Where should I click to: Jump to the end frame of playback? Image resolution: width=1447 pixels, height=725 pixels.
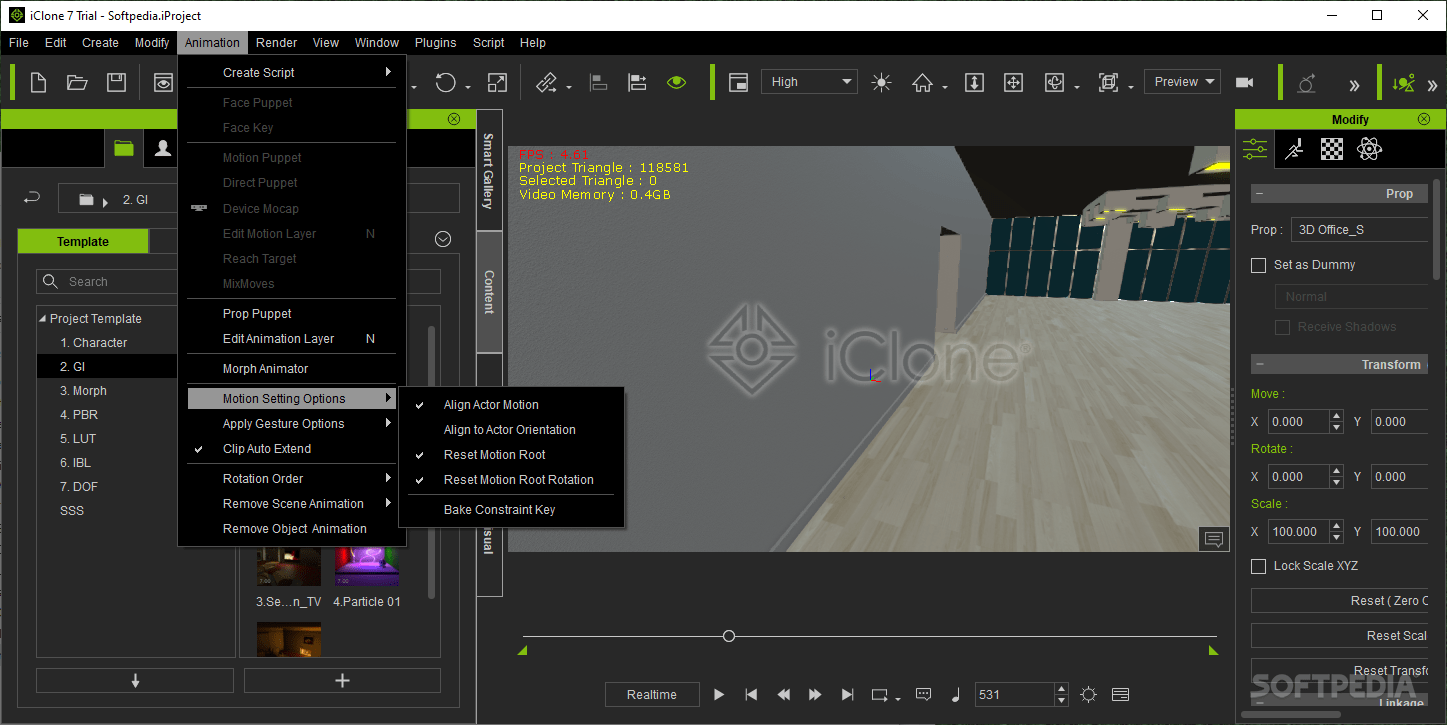(x=848, y=694)
